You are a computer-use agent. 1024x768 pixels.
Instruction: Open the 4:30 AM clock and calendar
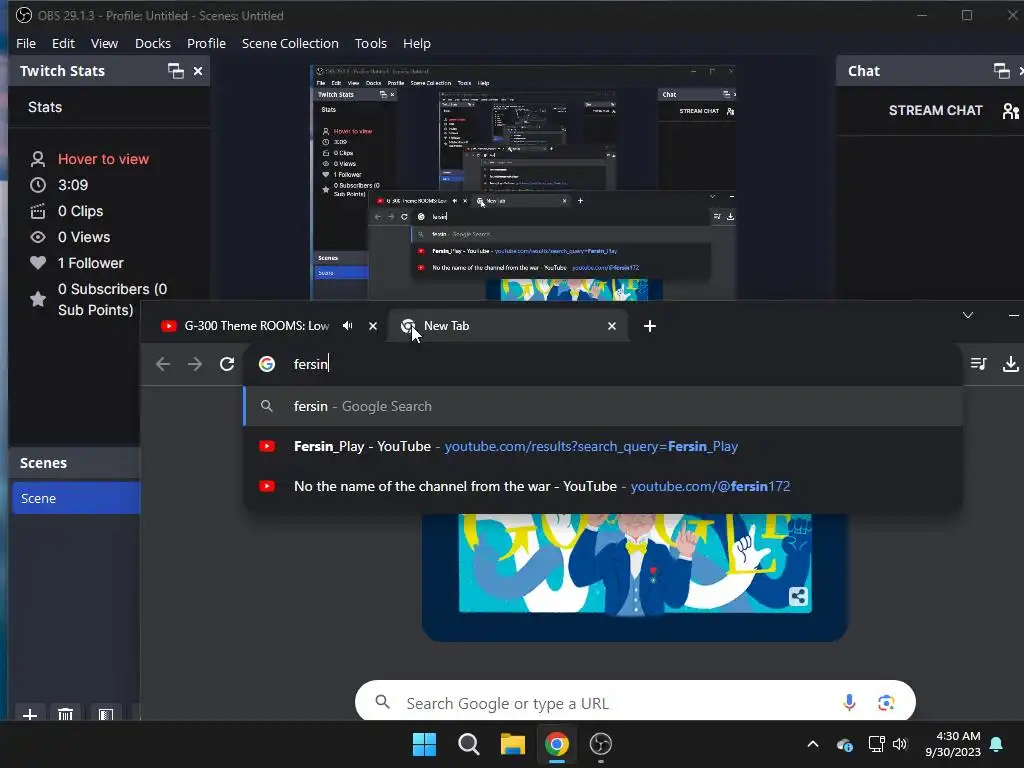pos(953,744)
